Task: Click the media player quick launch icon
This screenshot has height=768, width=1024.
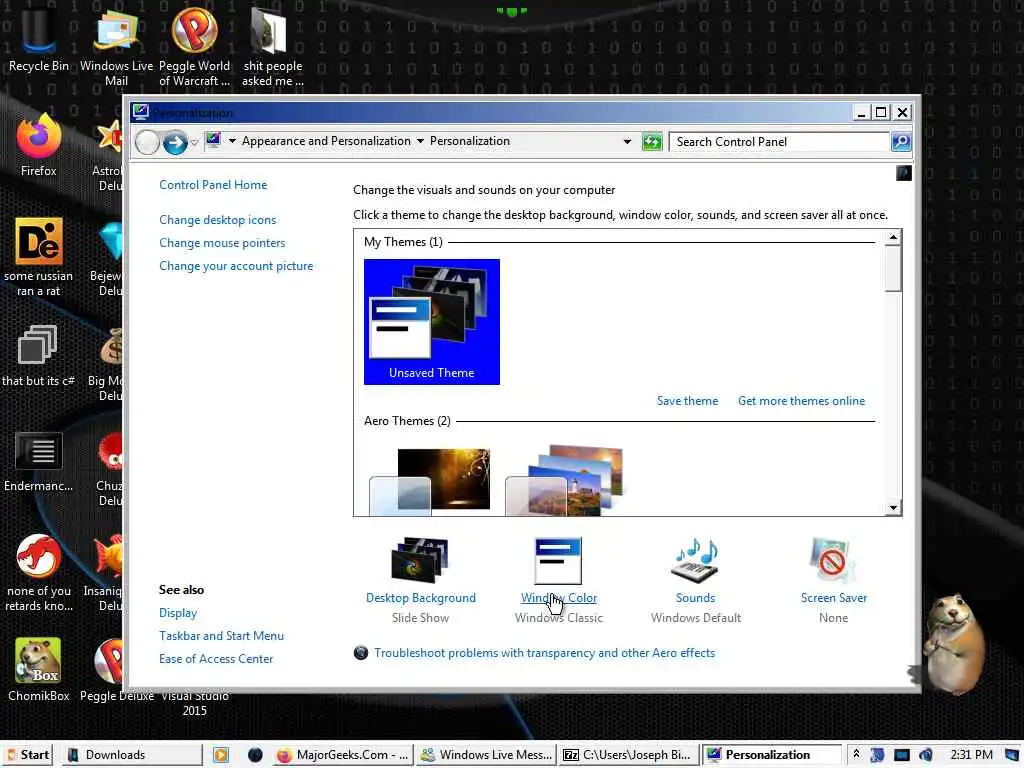Action: pos(221,755)
